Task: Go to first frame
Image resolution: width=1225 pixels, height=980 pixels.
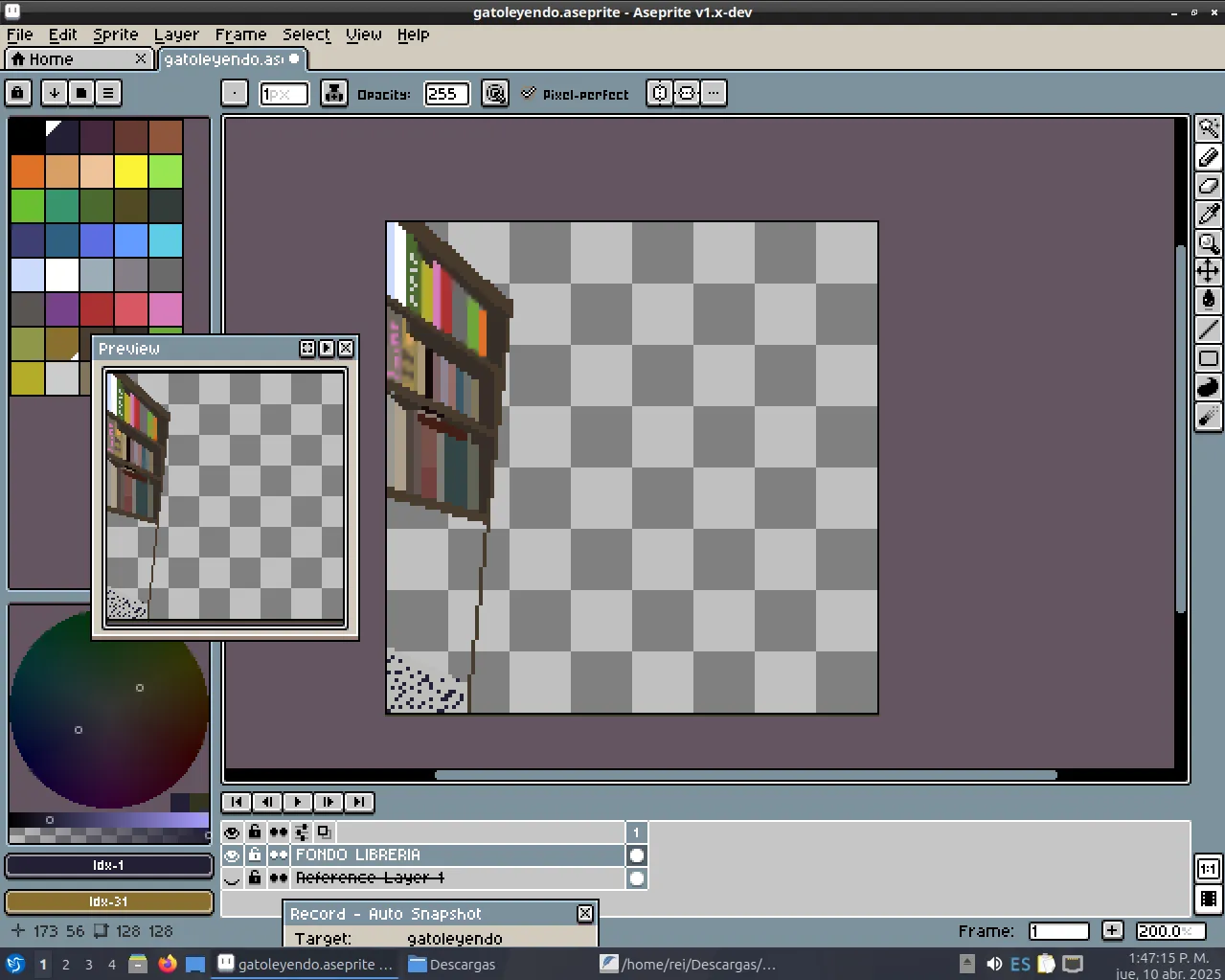Action: 237,802
